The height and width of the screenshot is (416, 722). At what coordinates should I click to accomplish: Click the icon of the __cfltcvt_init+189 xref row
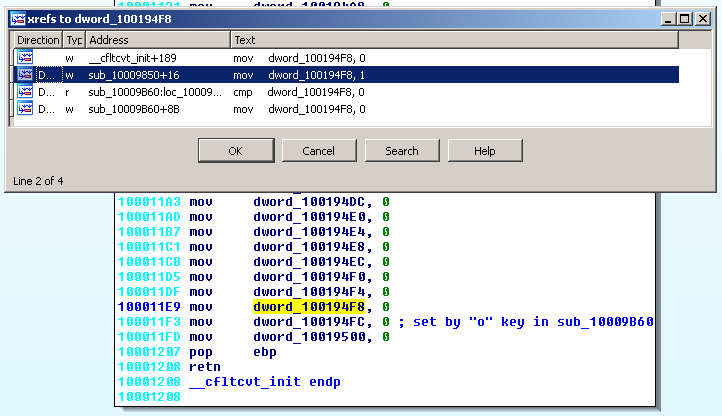coord(25,58)
